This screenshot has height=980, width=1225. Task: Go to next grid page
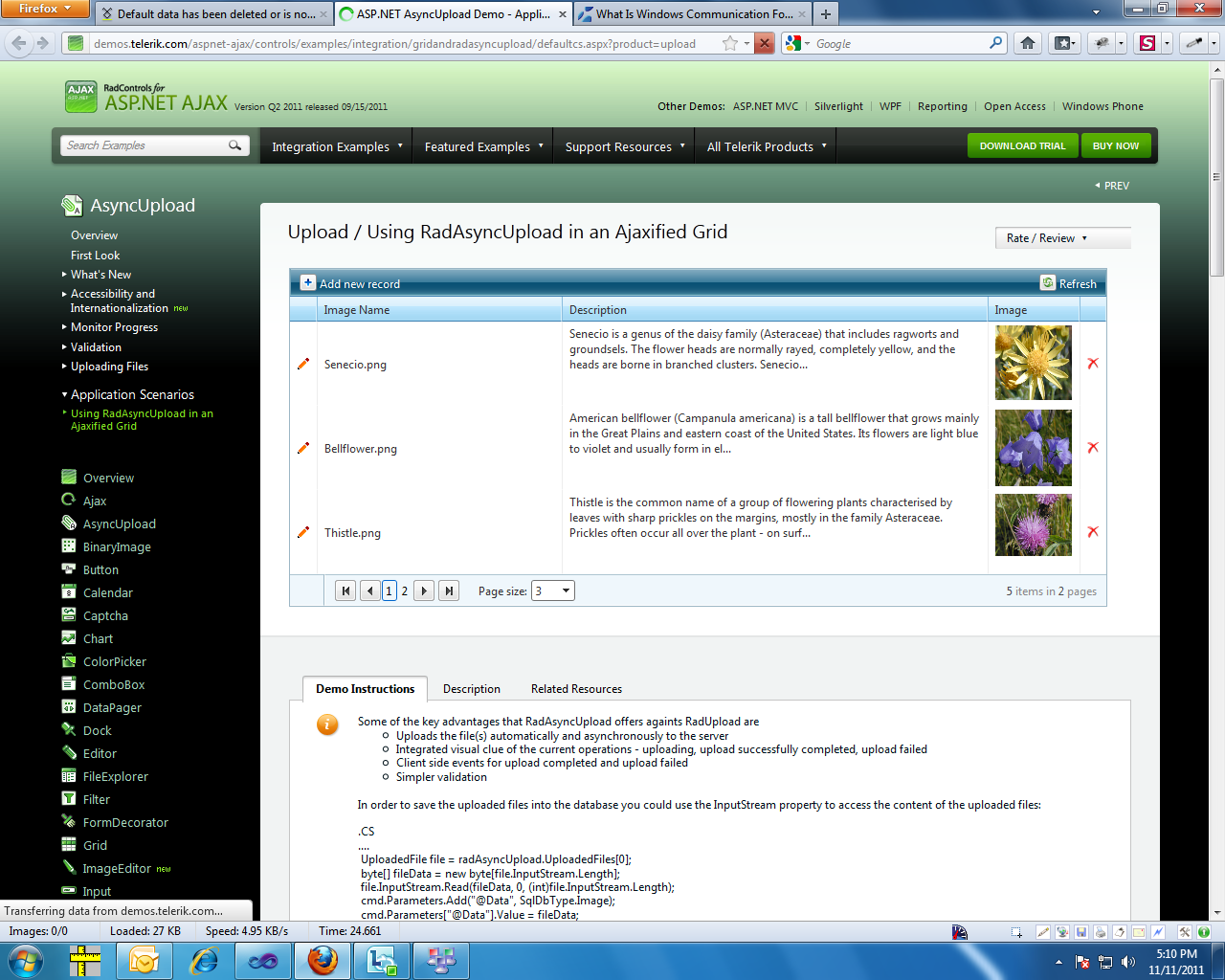[x=424, y=590]
